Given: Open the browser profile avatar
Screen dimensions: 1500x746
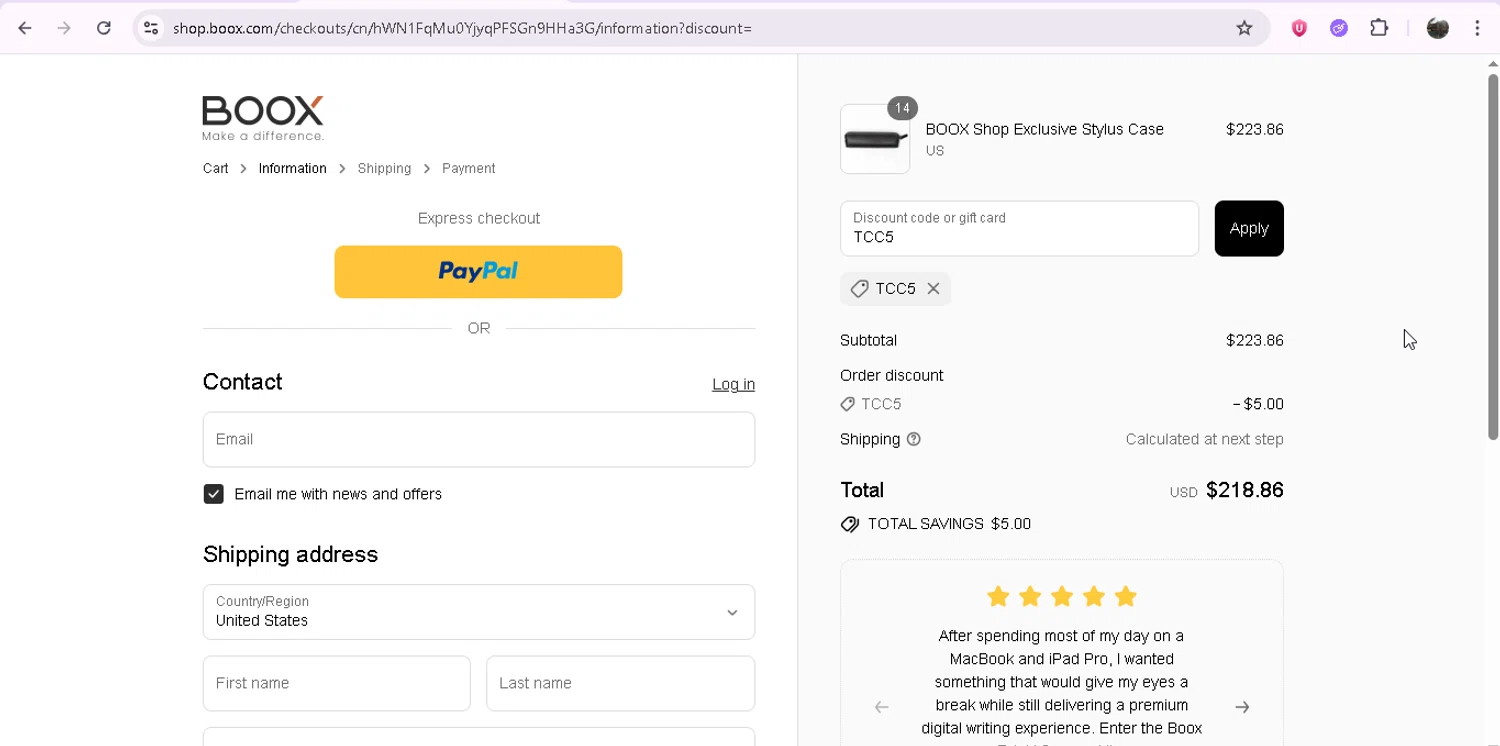Looking at the screenshot, I should [1438, 28].
